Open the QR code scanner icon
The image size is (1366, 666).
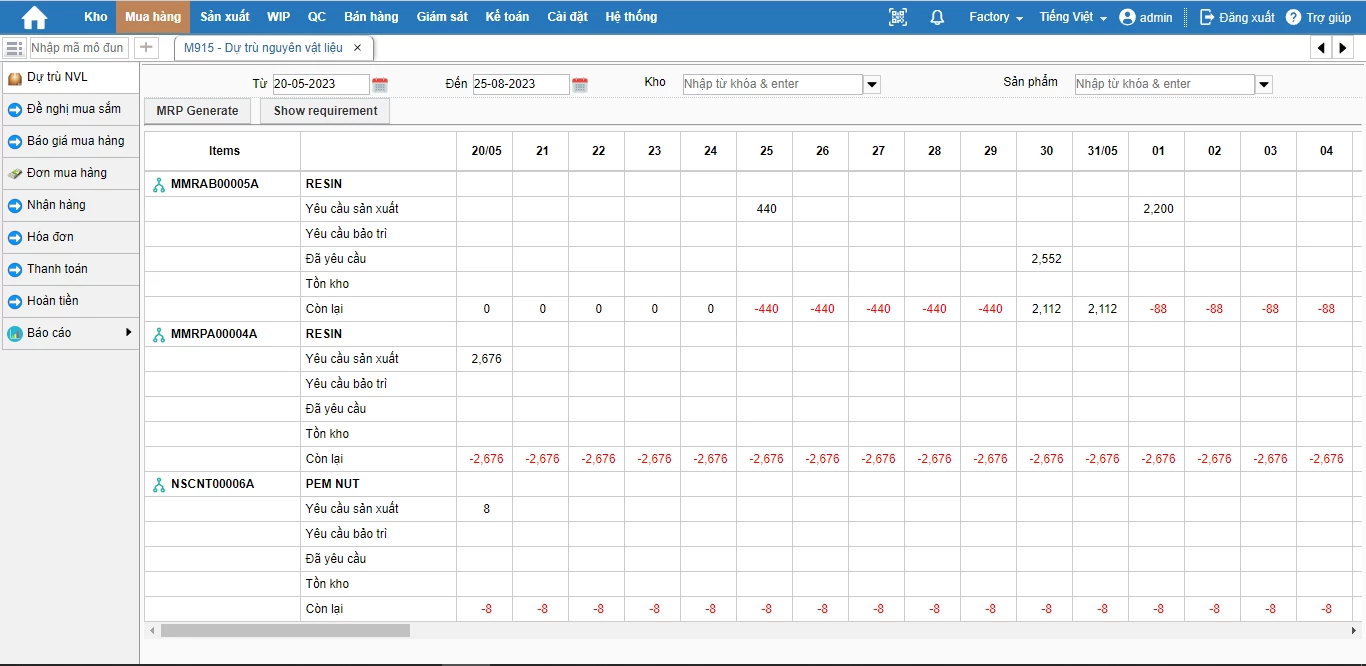898,17
